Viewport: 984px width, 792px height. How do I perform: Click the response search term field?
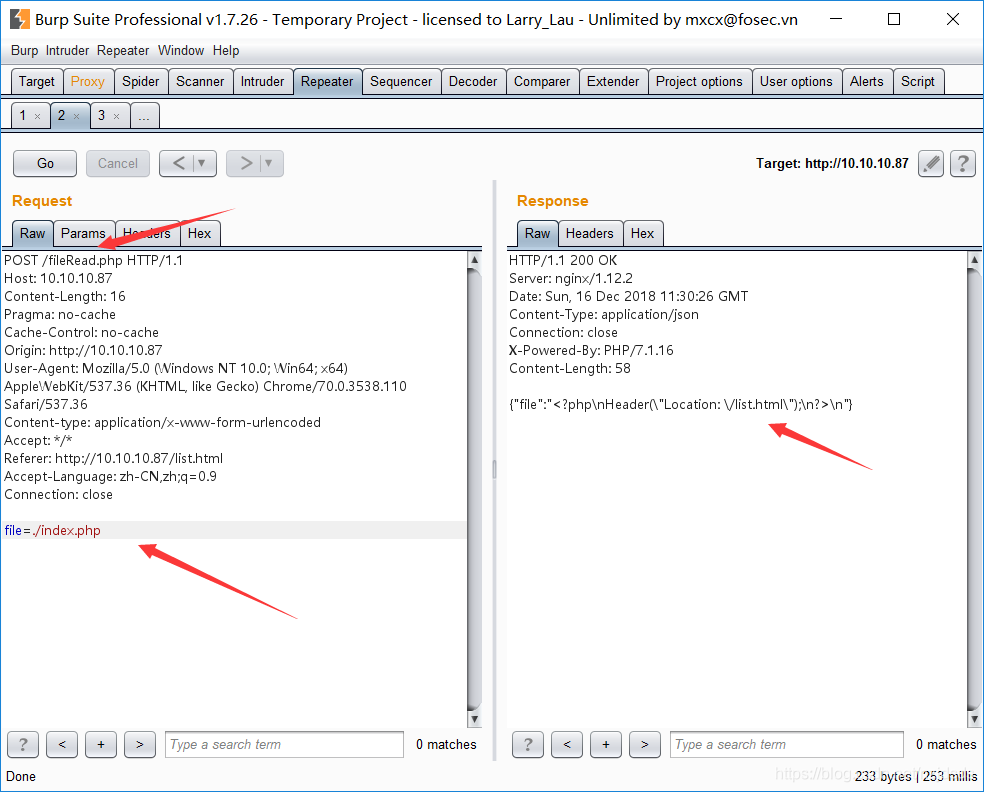tap(787, 744)
